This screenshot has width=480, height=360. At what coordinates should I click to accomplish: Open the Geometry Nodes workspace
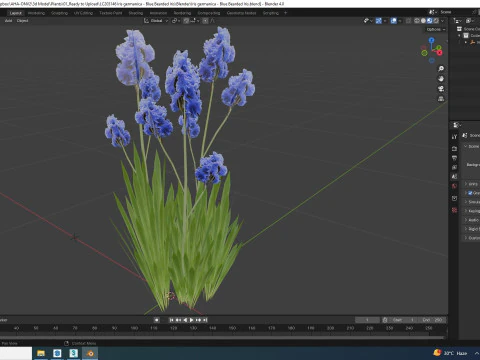242,13
